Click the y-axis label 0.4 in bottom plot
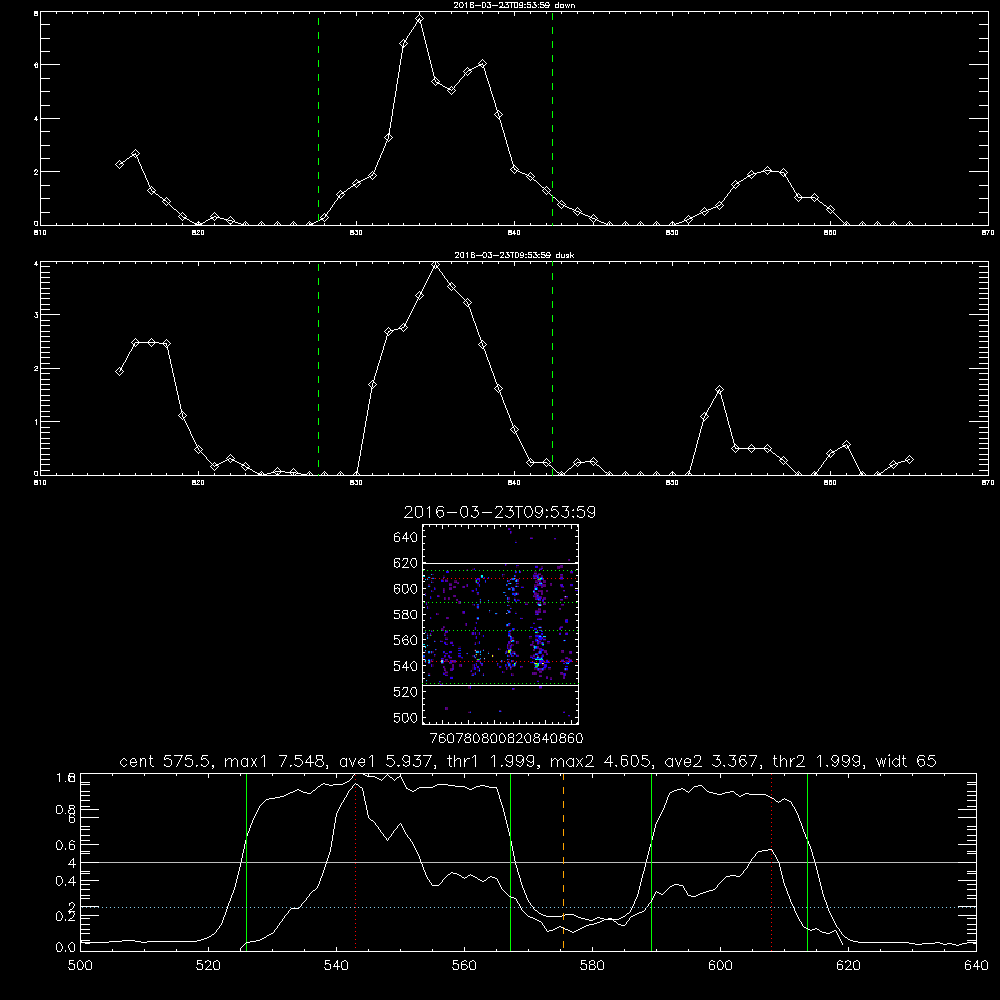 [x=66, y=881]
